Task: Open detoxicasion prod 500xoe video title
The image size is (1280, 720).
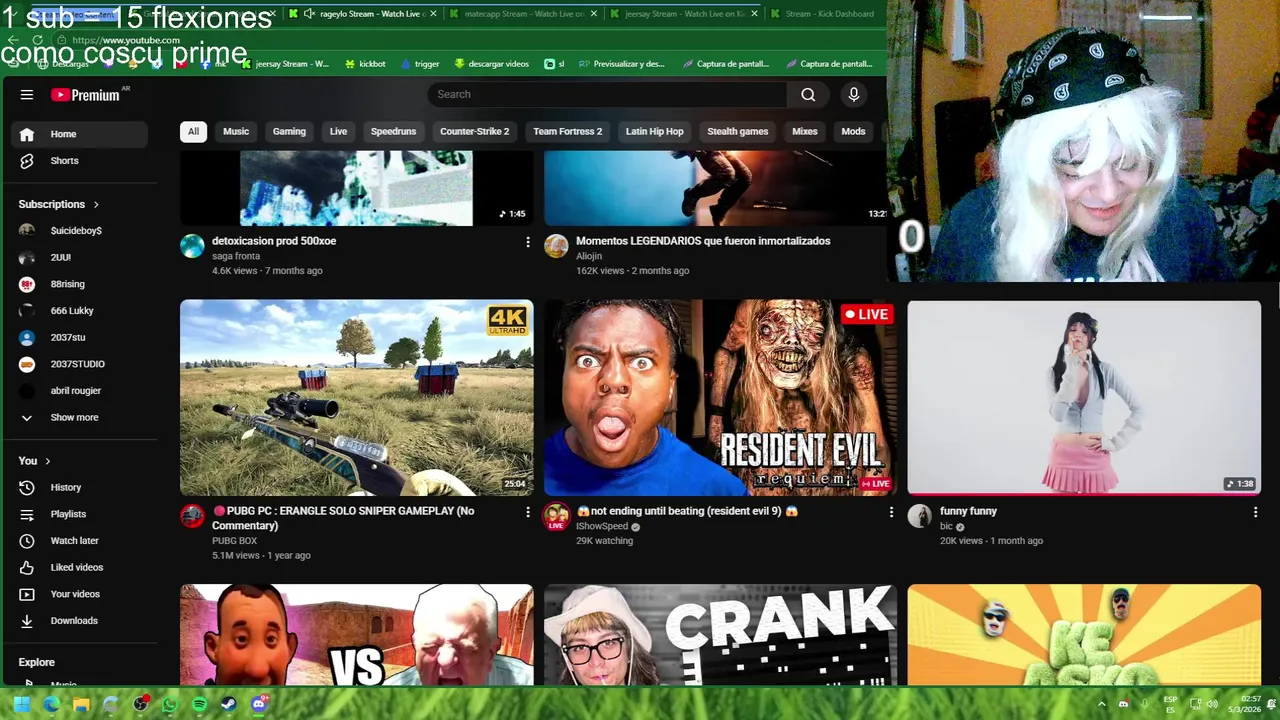Action: [x=274, y=241]
